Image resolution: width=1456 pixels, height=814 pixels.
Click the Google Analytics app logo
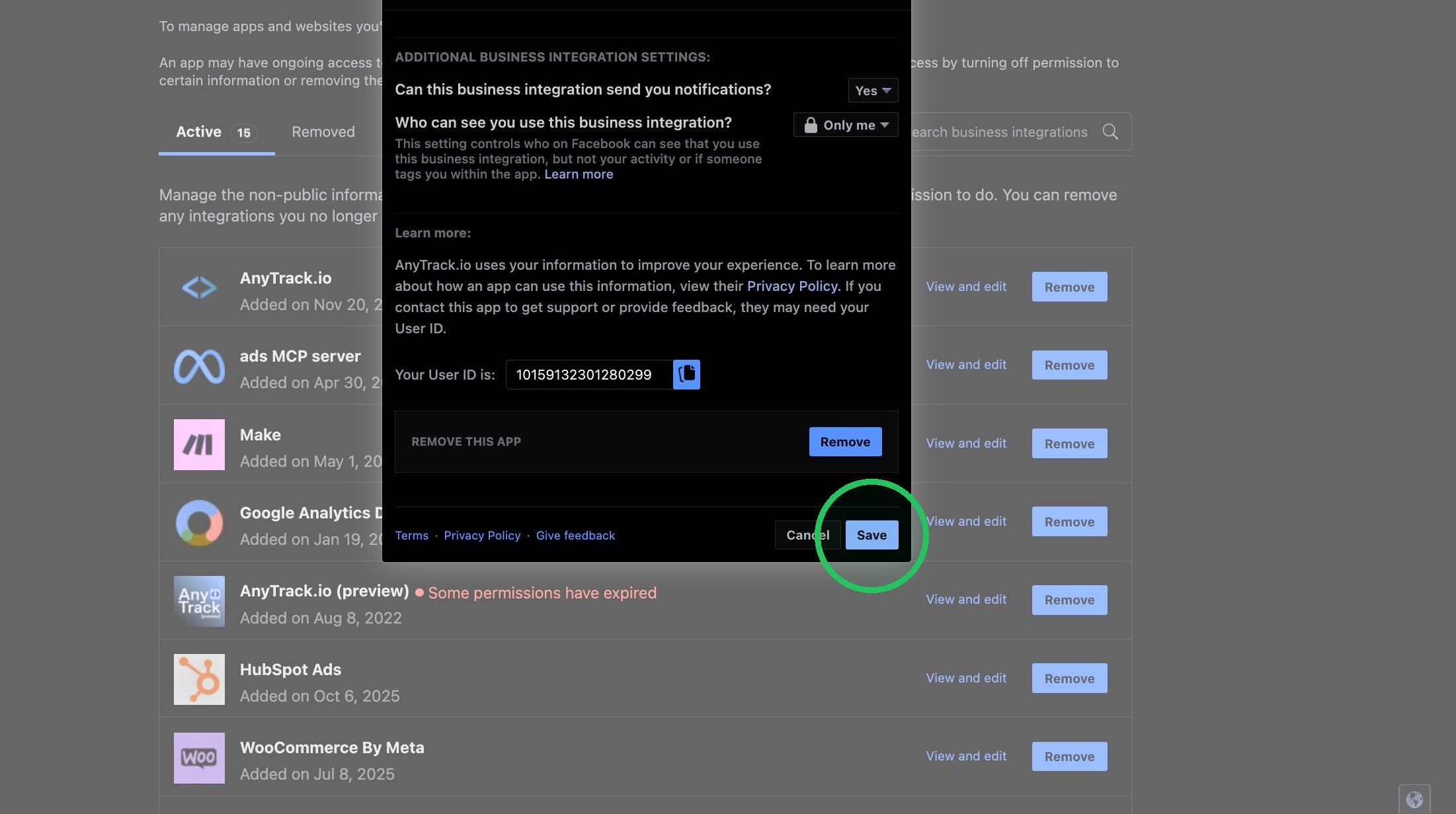tap(199, 522)
